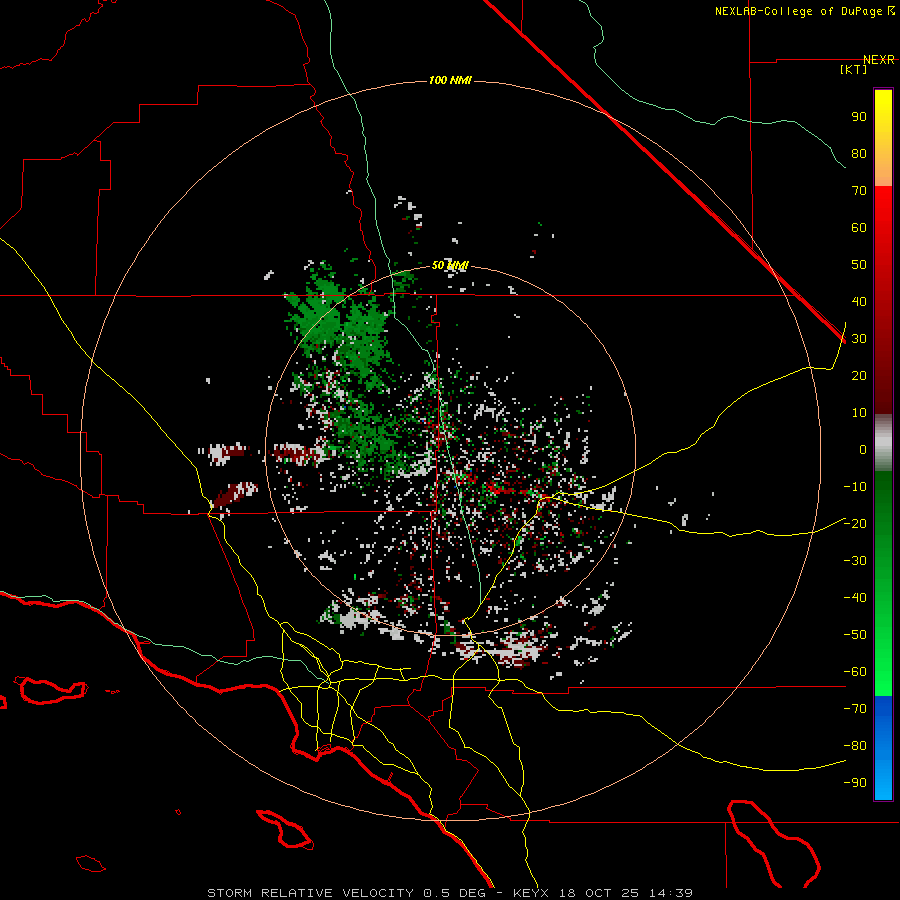Click the yellow top segment of the color bar

[883, 138]
